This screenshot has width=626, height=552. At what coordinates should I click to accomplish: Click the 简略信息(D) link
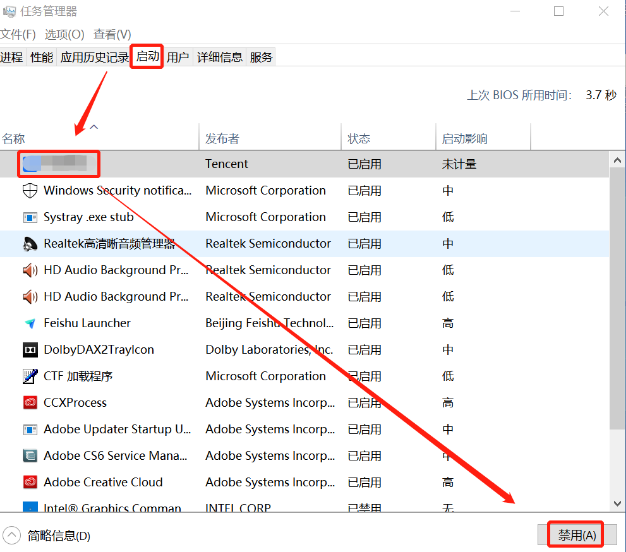(x=59, y=536)
